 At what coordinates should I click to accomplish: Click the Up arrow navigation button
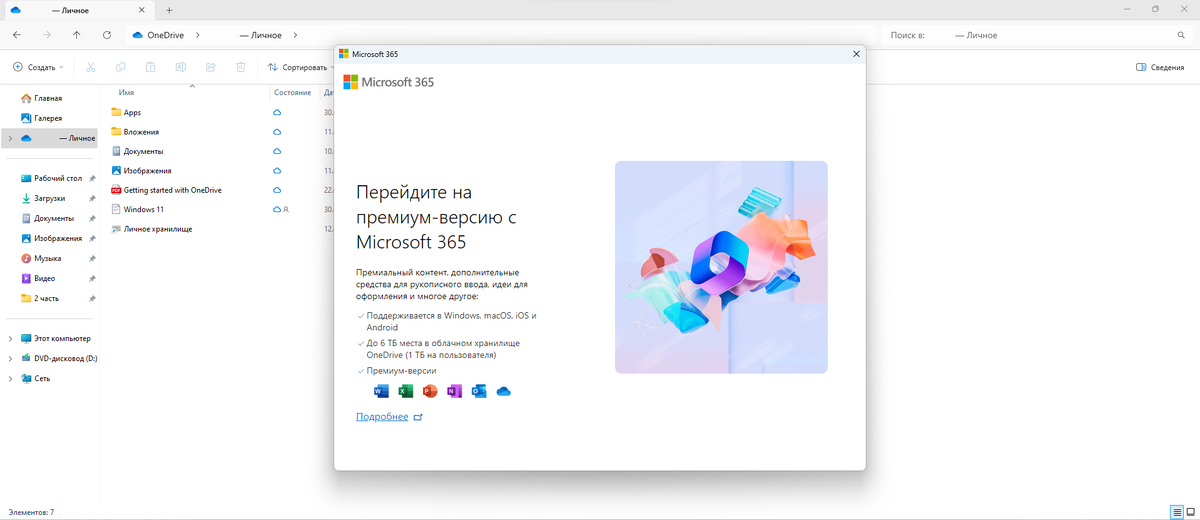click(77, 35)
